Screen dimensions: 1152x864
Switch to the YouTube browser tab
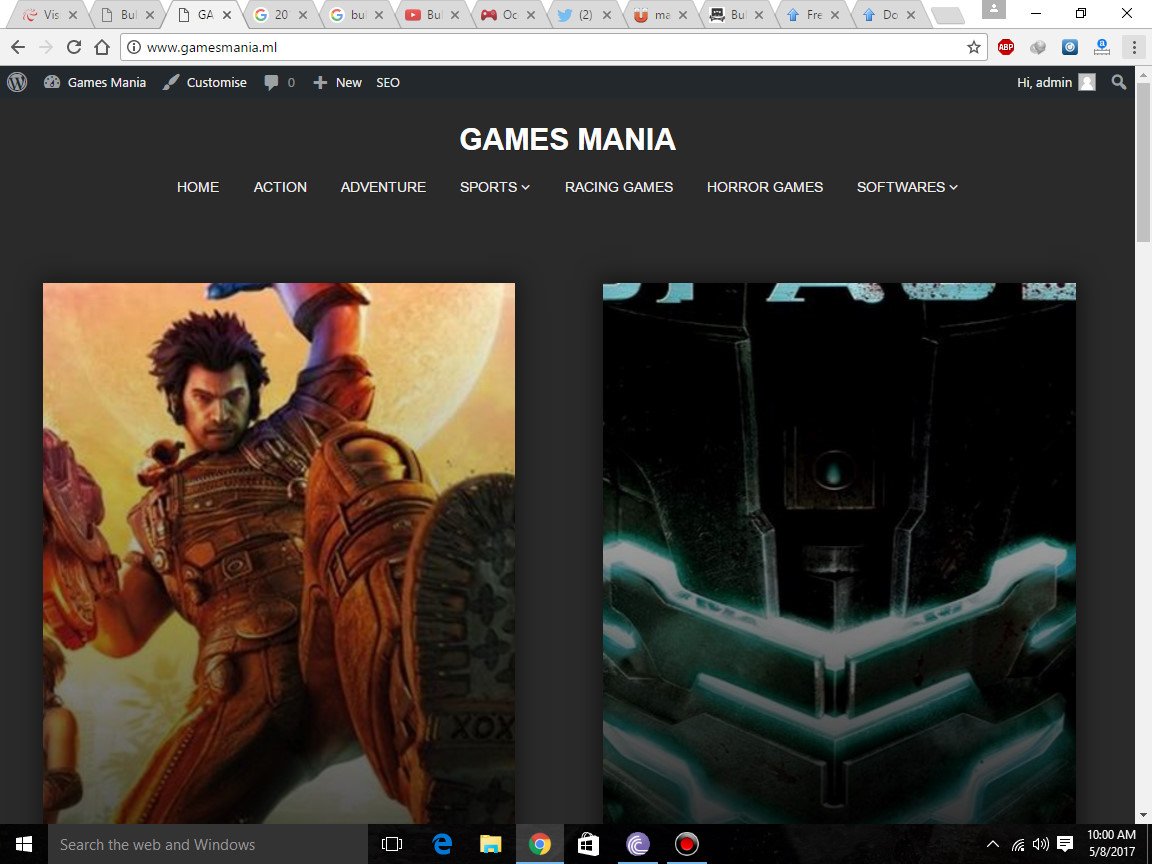pyautogui.click(x=434, y=15)
